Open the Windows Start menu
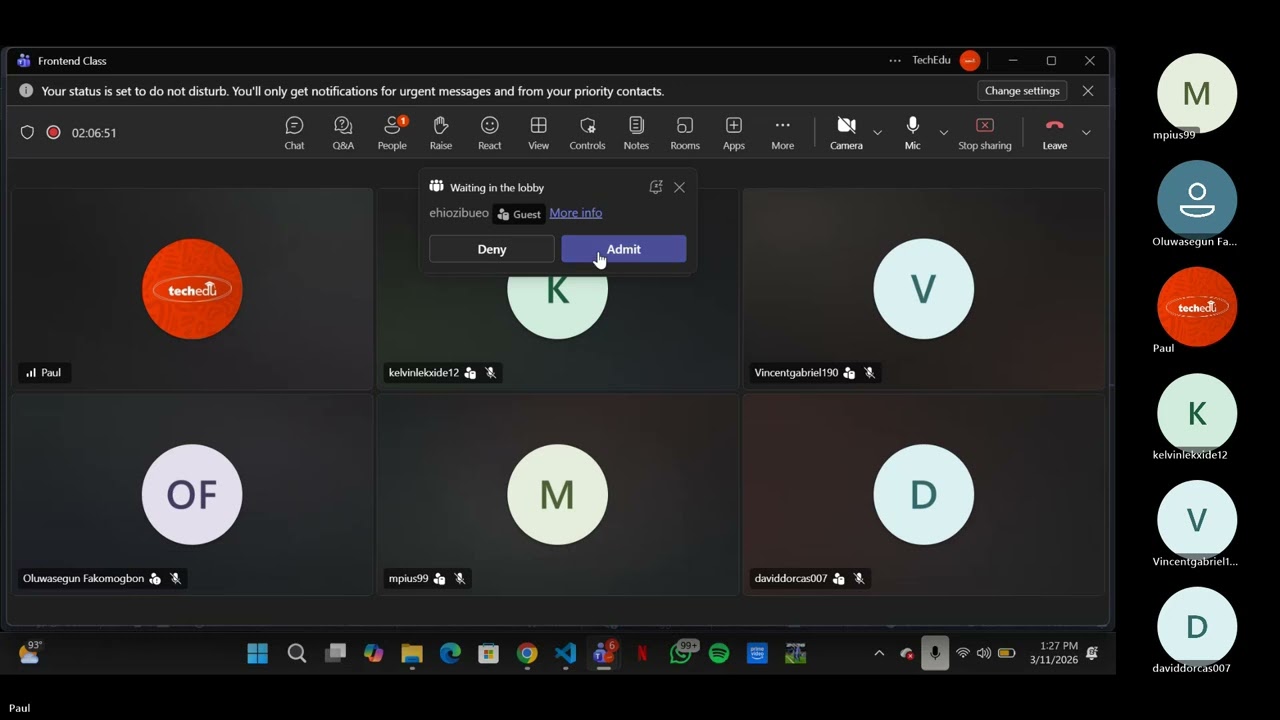The width and height of the screenshot is (1280, 720). pos(257,654)
